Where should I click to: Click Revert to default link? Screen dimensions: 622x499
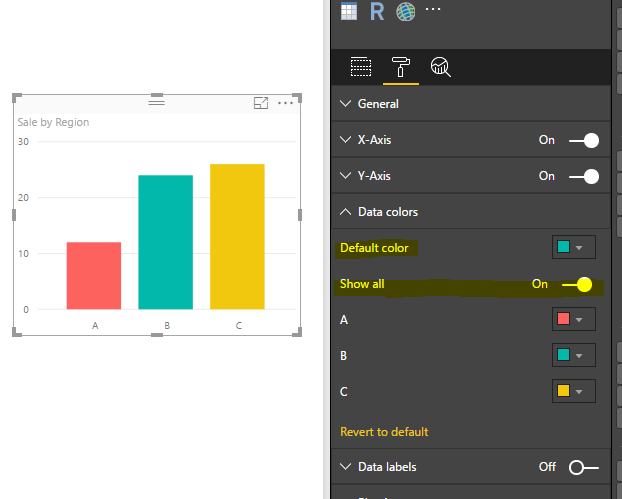click(x=384, y=432)
